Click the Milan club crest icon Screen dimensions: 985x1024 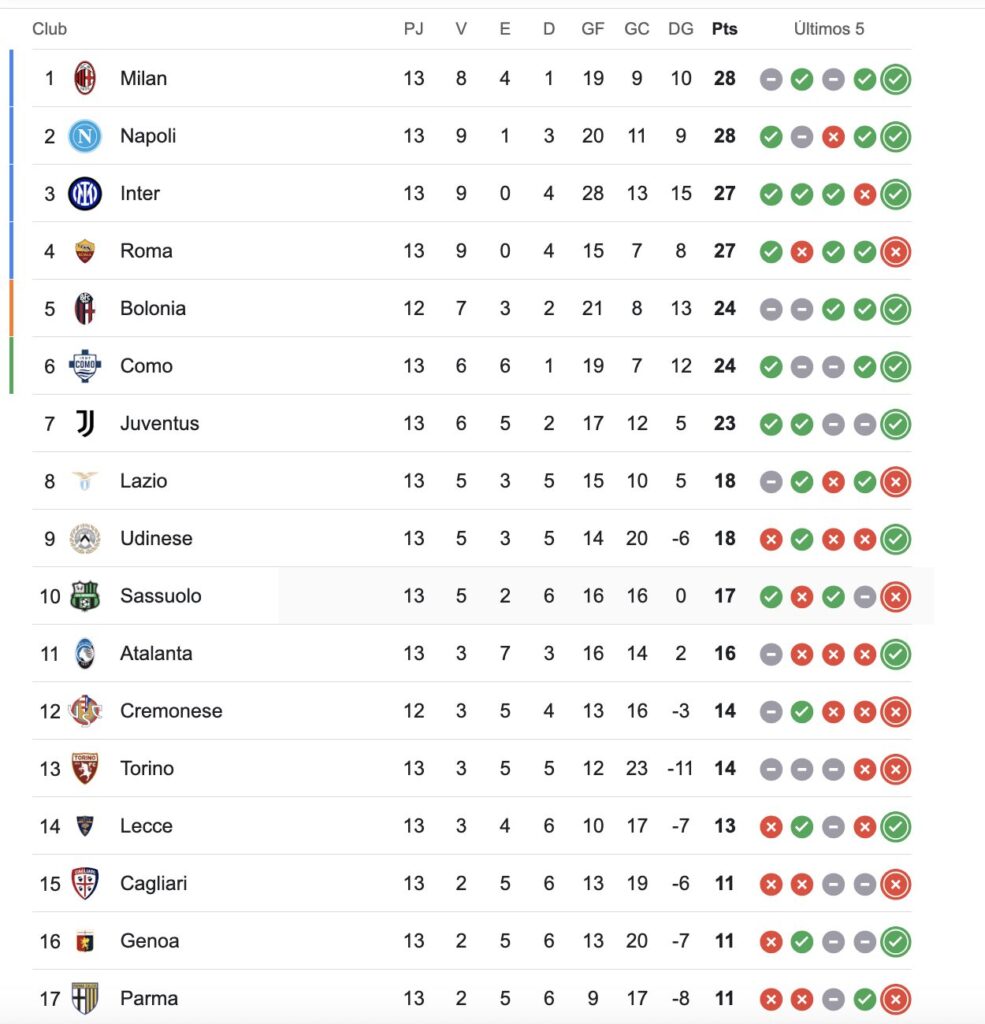[x=85, y=78]
